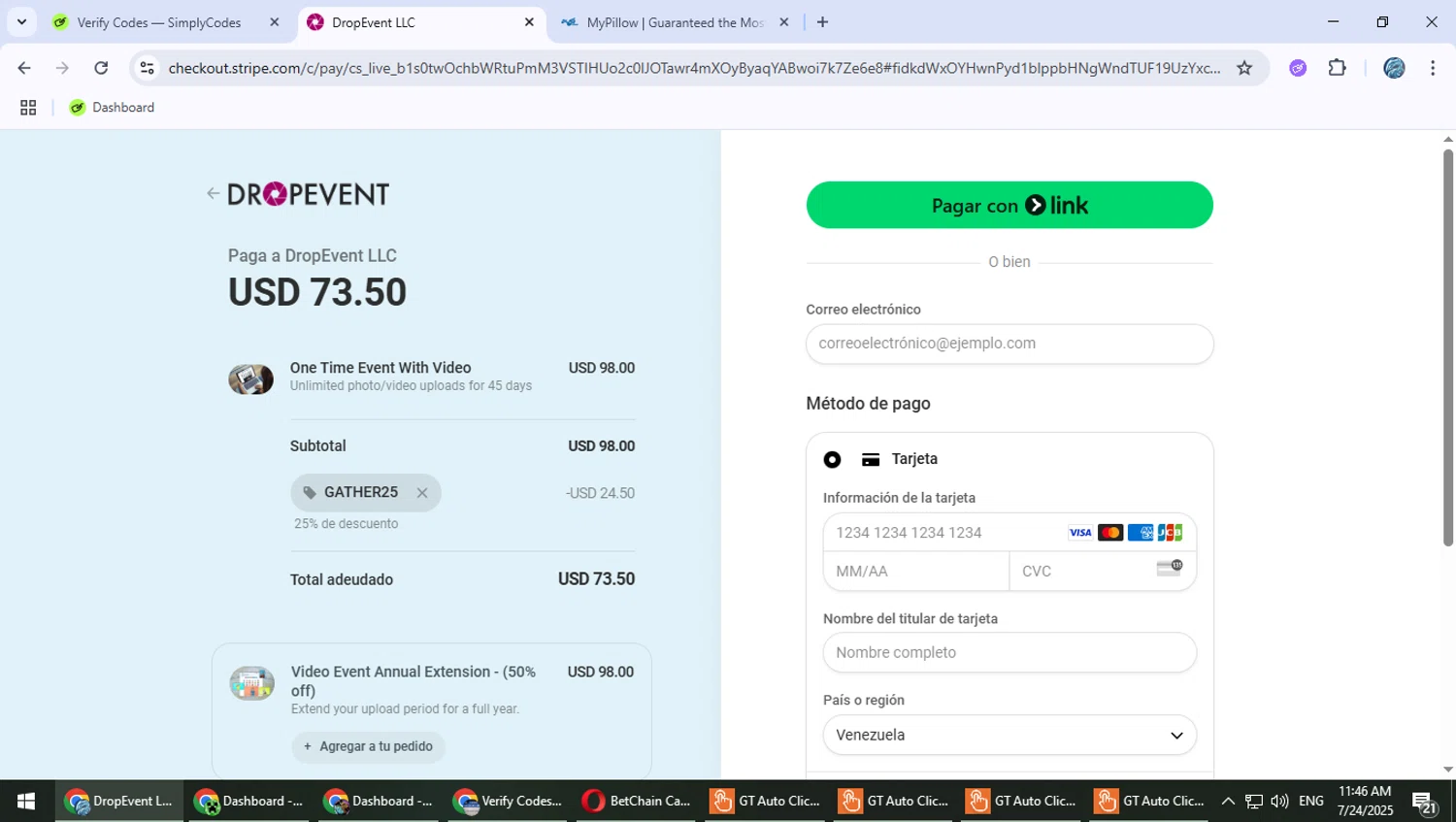
Task: Click the page vertical scrollbar
Action: [1448, 347]
